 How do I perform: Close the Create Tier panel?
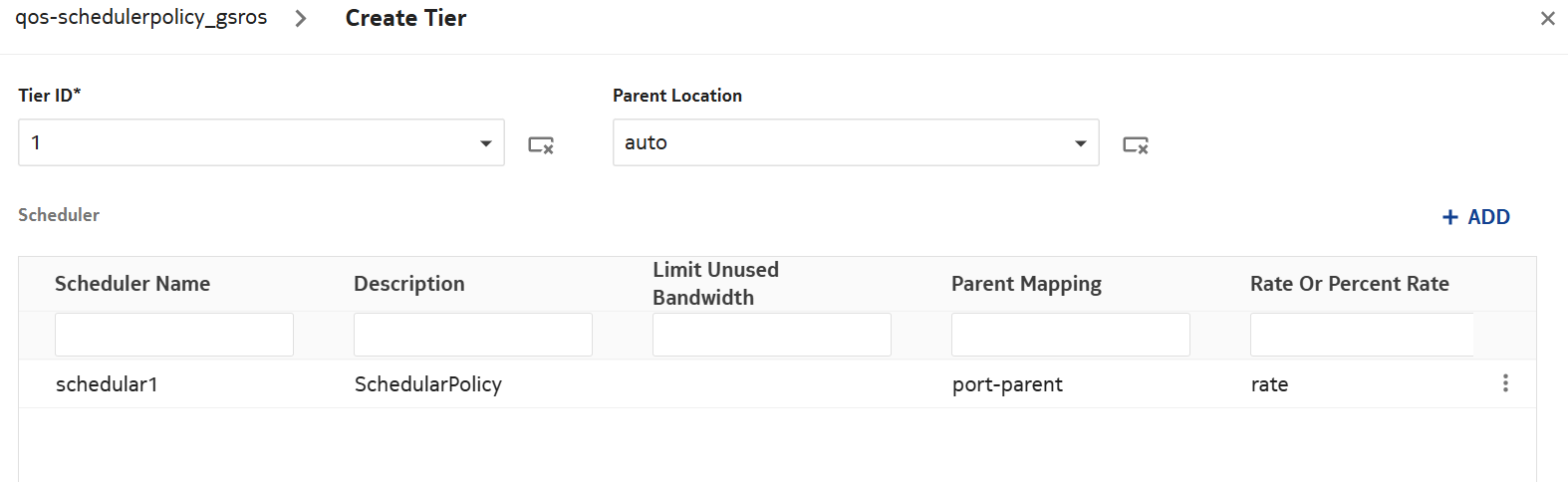(x=1547, y=18)
